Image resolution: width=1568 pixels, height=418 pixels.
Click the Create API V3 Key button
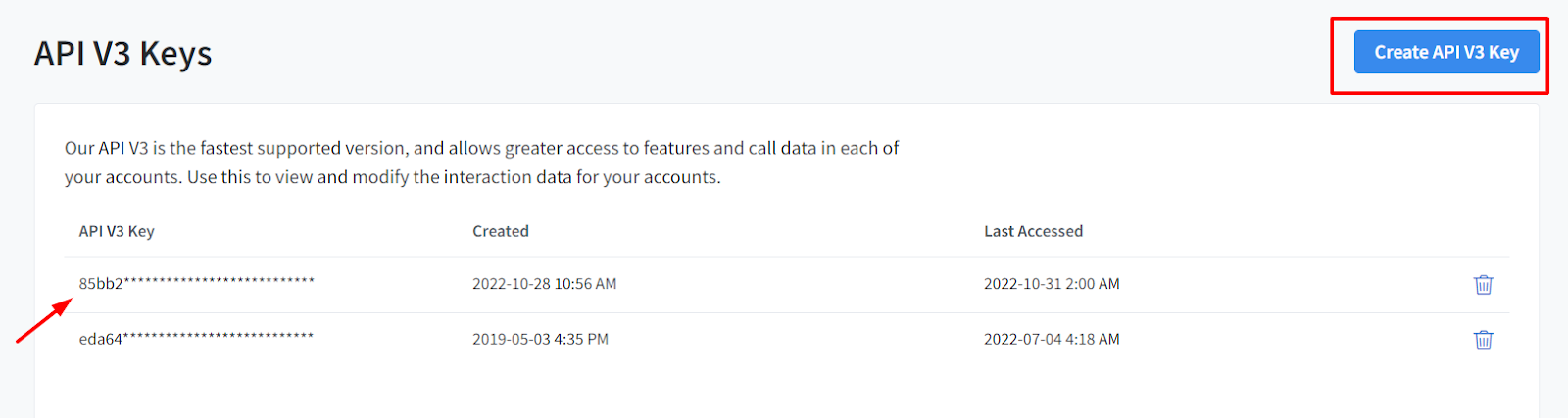(x=1445, y=53)
